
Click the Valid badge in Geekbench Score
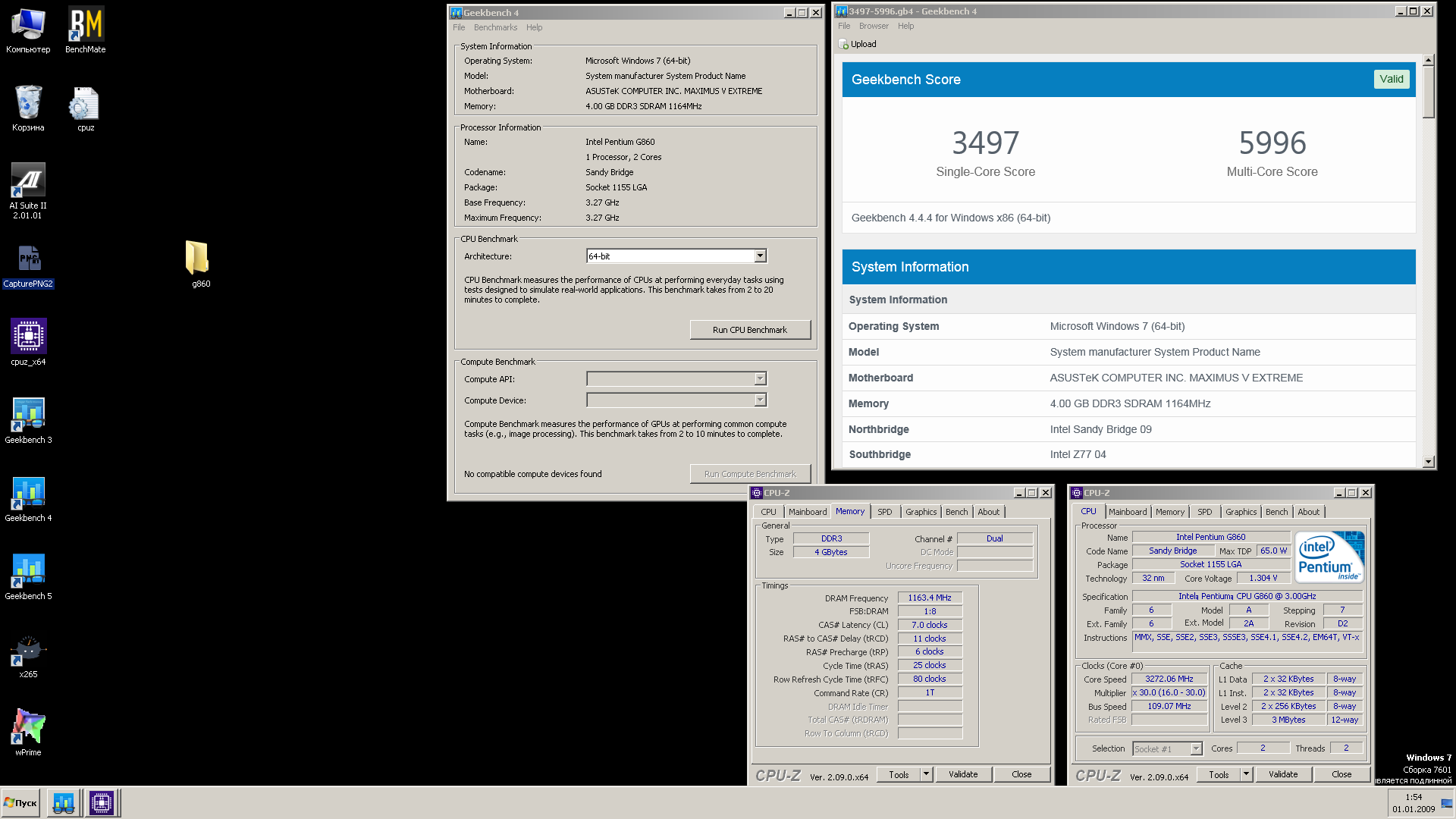[x=1391, y=79]
